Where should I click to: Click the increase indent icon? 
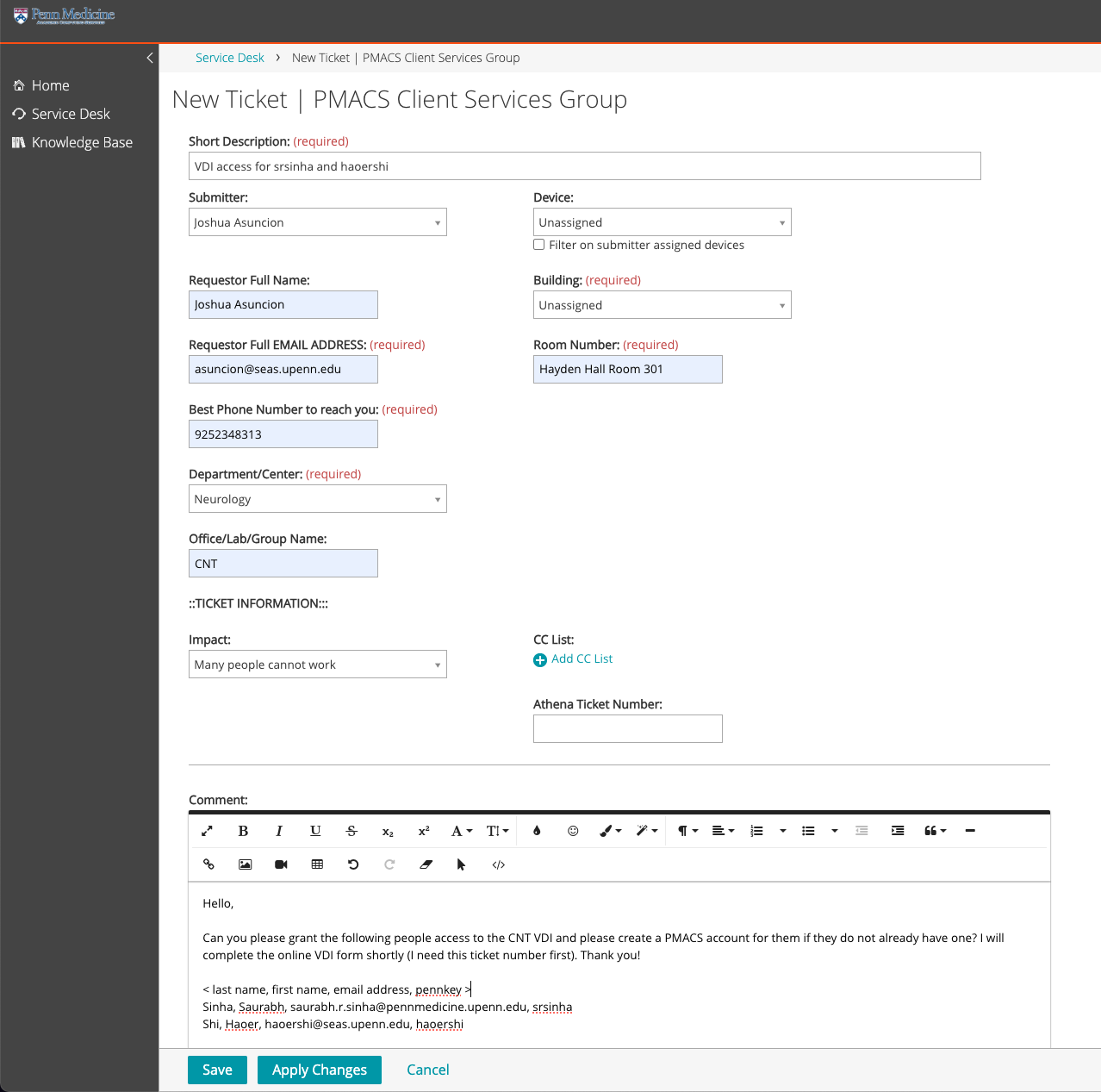pos(898,831)
